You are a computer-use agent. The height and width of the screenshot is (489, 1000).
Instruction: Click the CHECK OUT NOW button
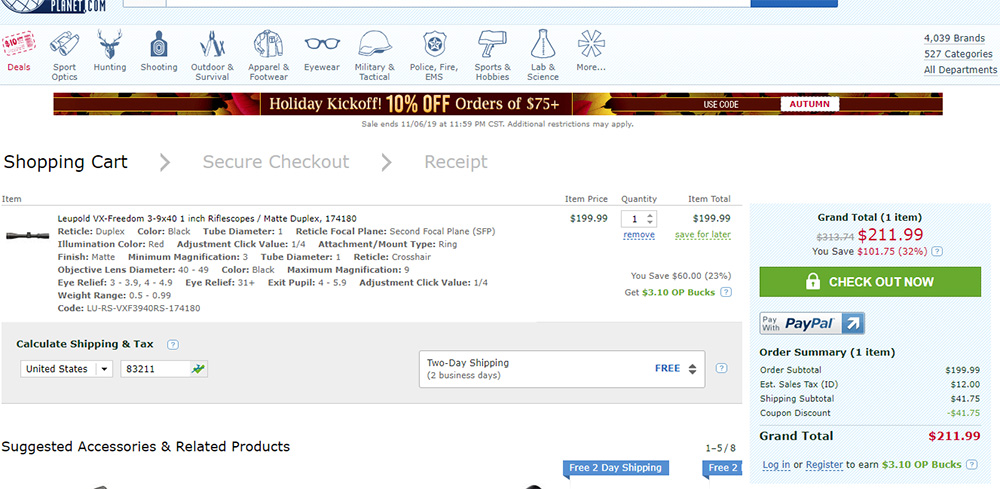click(870, 282)
